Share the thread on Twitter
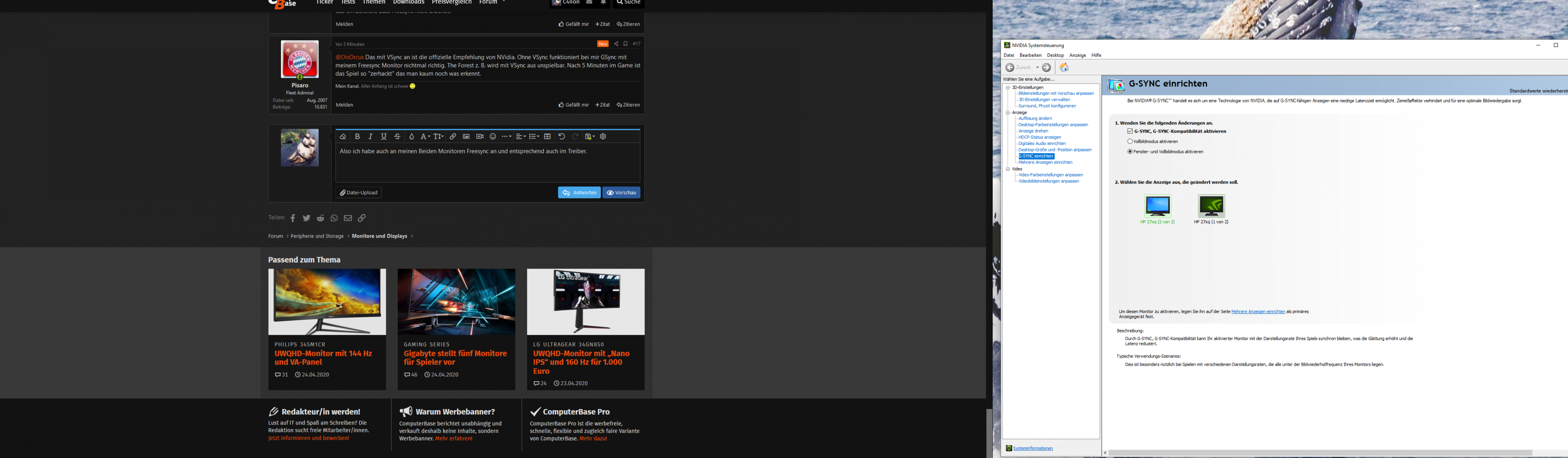 tap(307, 218)
